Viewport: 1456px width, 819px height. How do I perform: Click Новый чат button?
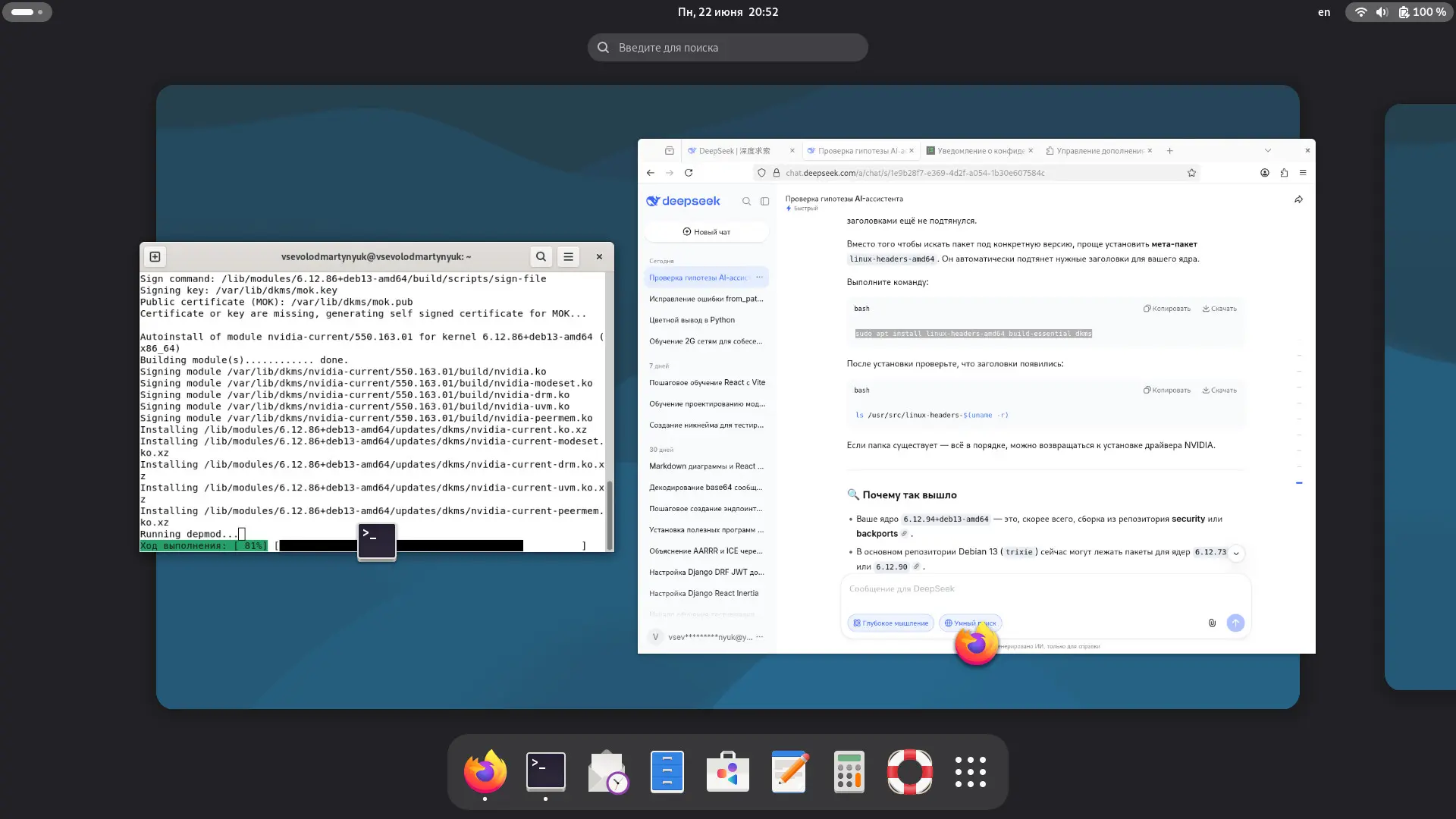[x=706, y=232]
